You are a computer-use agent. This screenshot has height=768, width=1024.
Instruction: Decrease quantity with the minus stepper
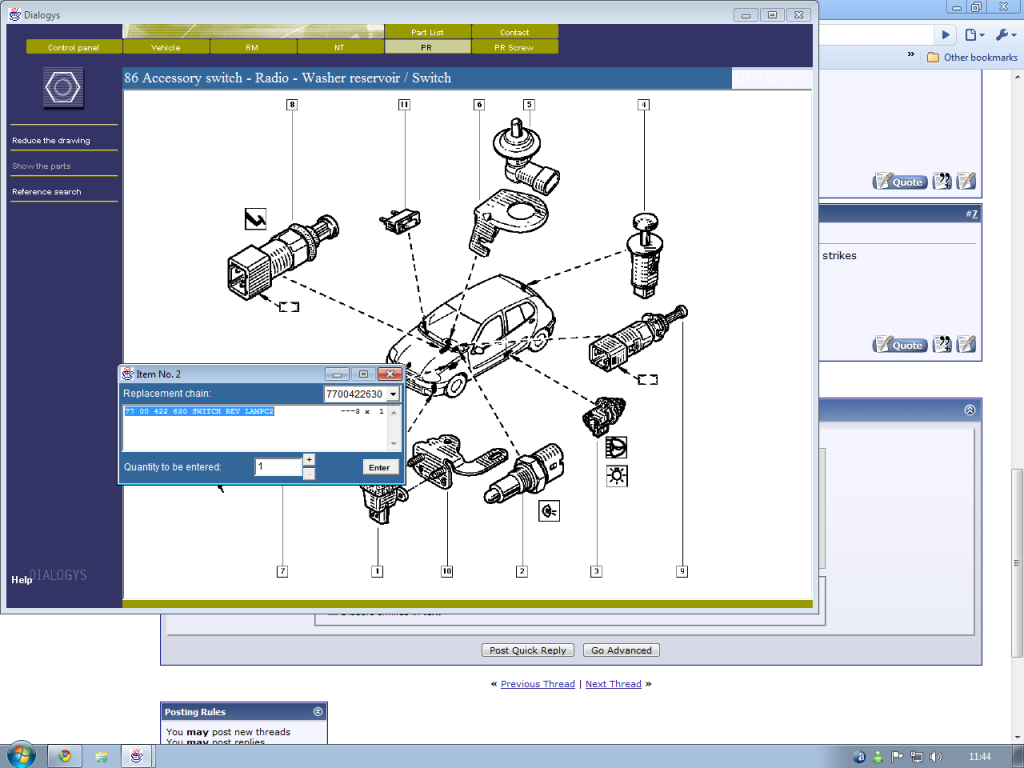309,473
